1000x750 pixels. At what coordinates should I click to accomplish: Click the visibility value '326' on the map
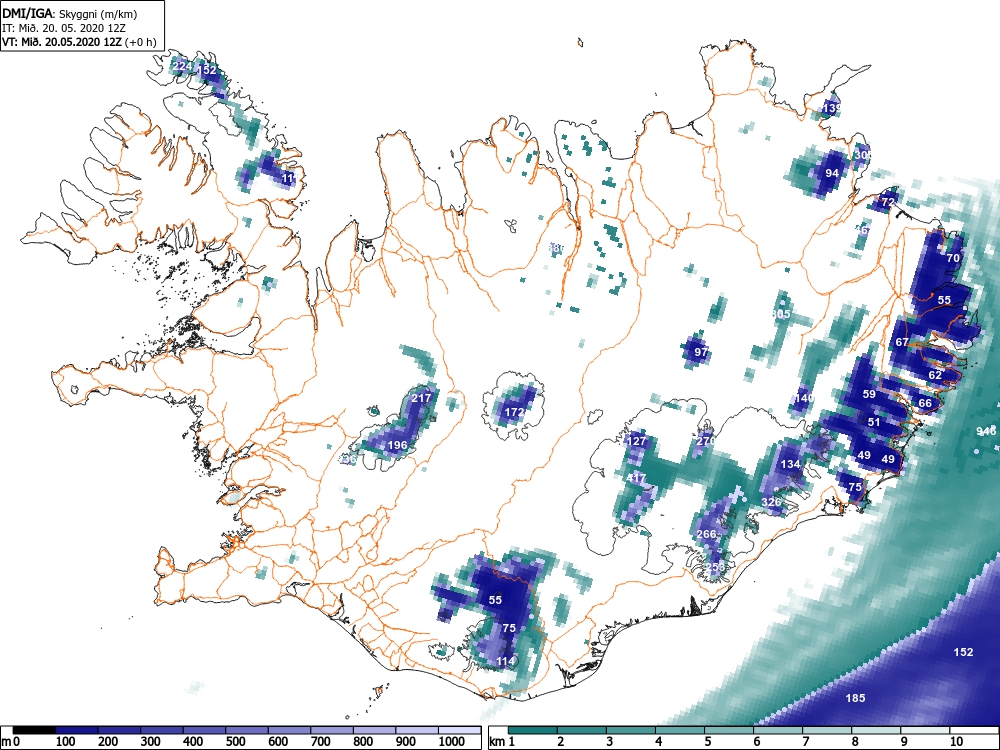pyautogui.click(x=771, y=502)
